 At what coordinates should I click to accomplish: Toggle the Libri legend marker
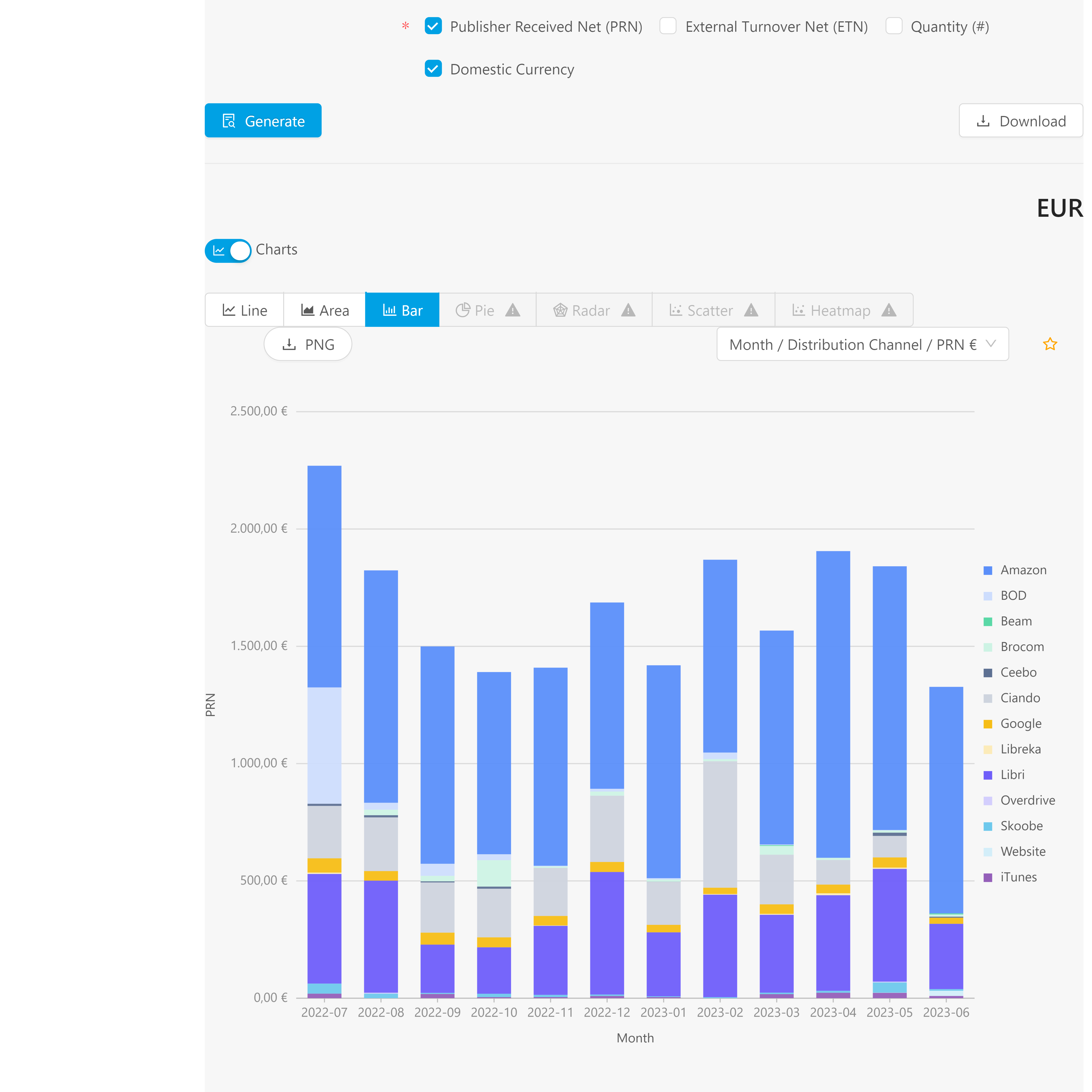(988, 776)
